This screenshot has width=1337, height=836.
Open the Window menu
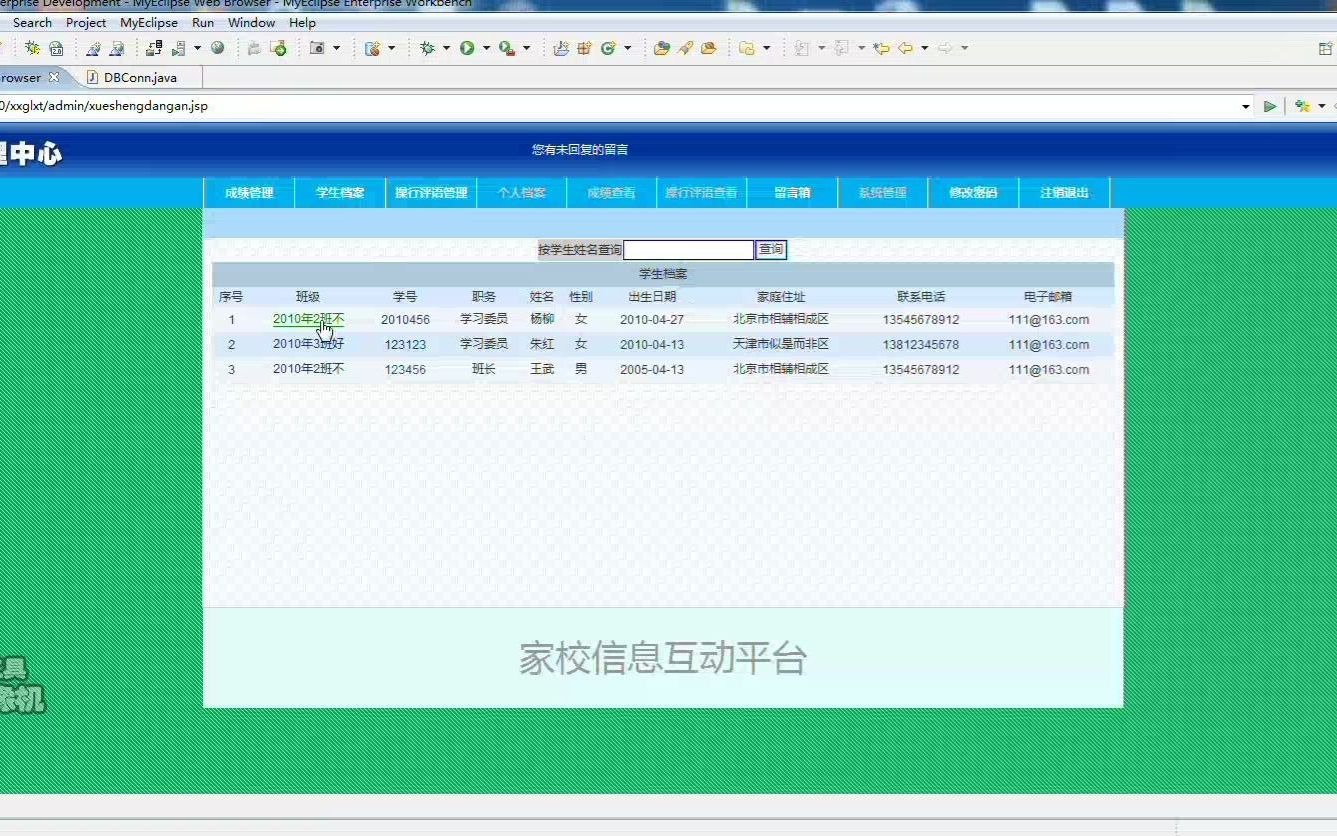[x=251, y=22]
